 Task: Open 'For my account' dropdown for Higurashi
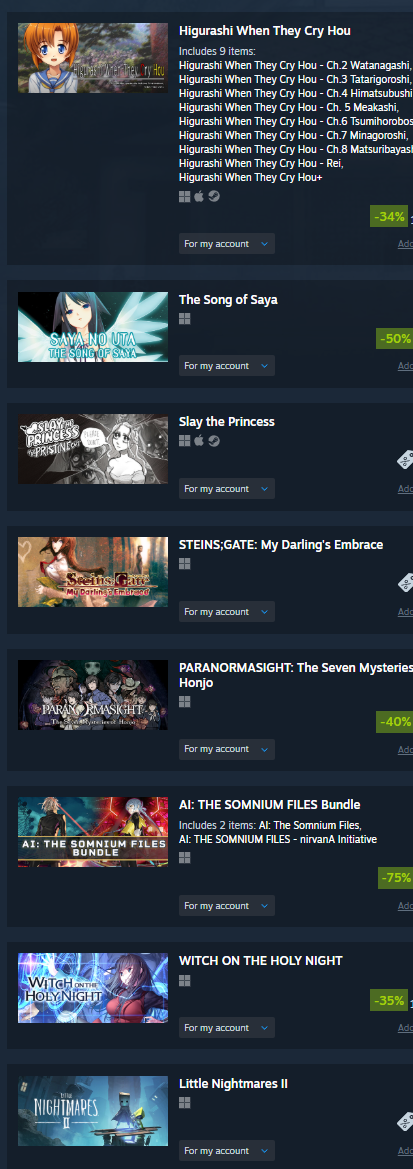[x=227, y=244]
